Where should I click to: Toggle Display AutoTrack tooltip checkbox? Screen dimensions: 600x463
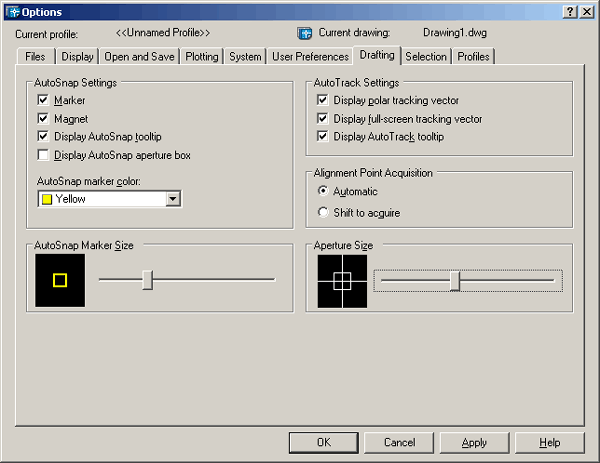(323, 136)
